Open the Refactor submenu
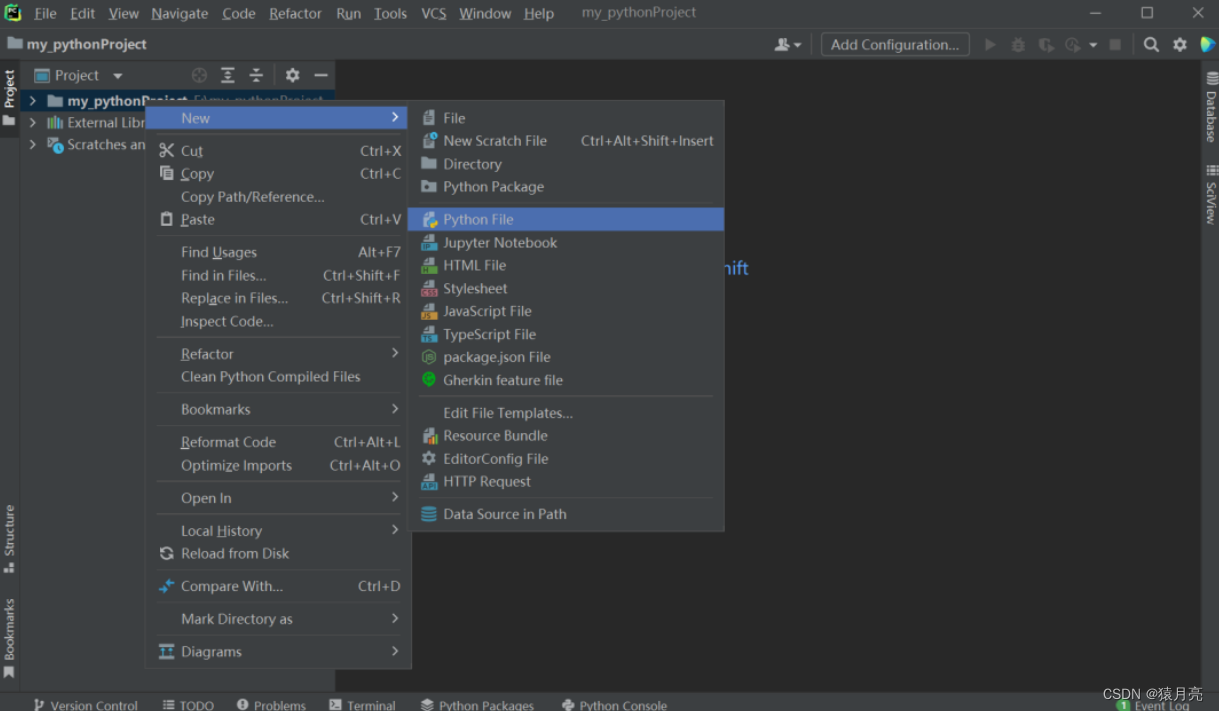 (278, 354)
